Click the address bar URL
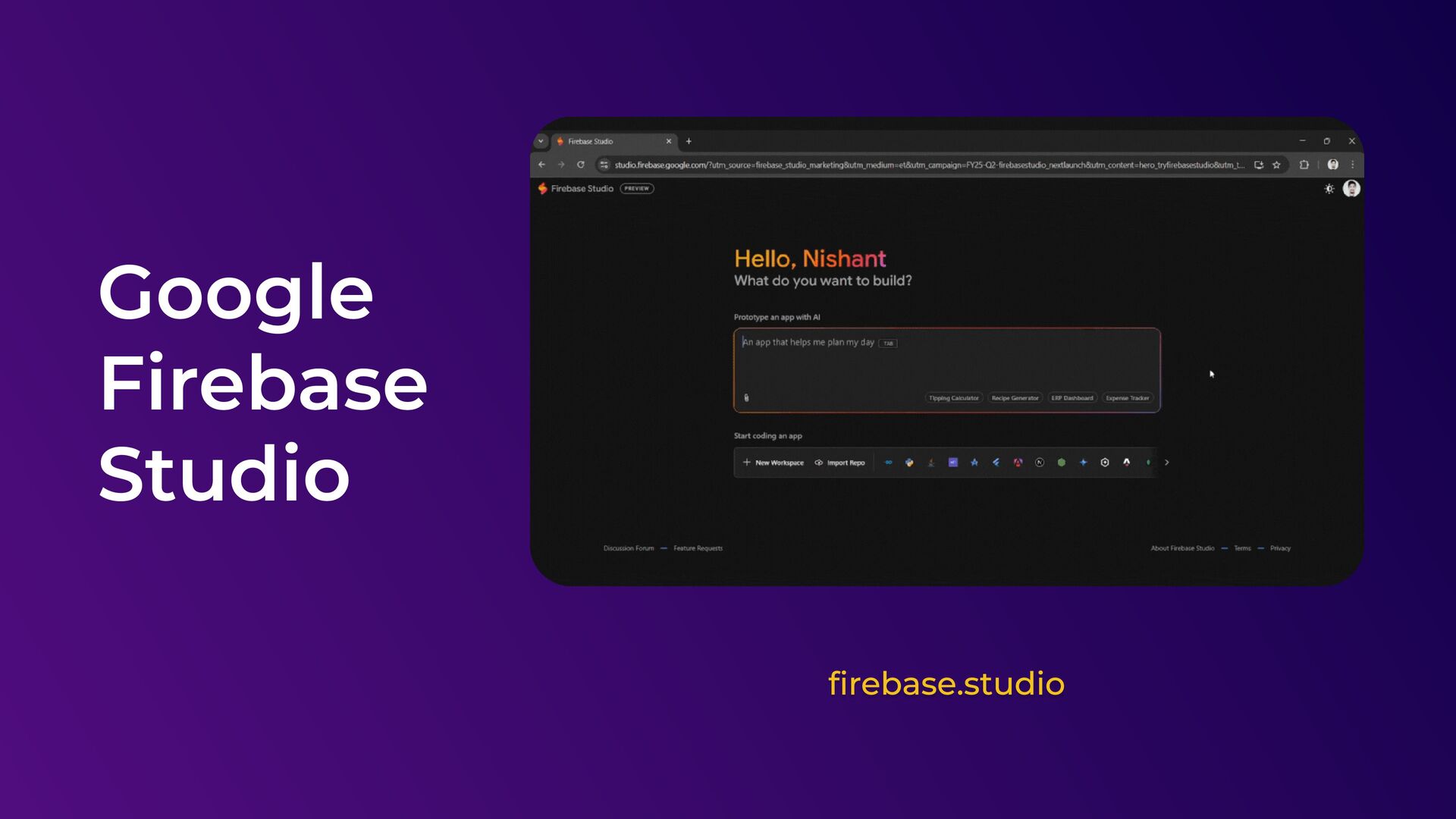The width and height of the screenshot is (1456, 819). coord(929,165)
